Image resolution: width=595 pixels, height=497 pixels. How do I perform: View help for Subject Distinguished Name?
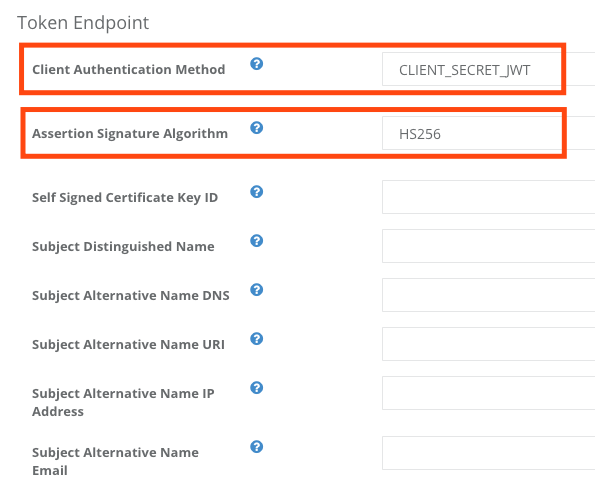[257, 241]
